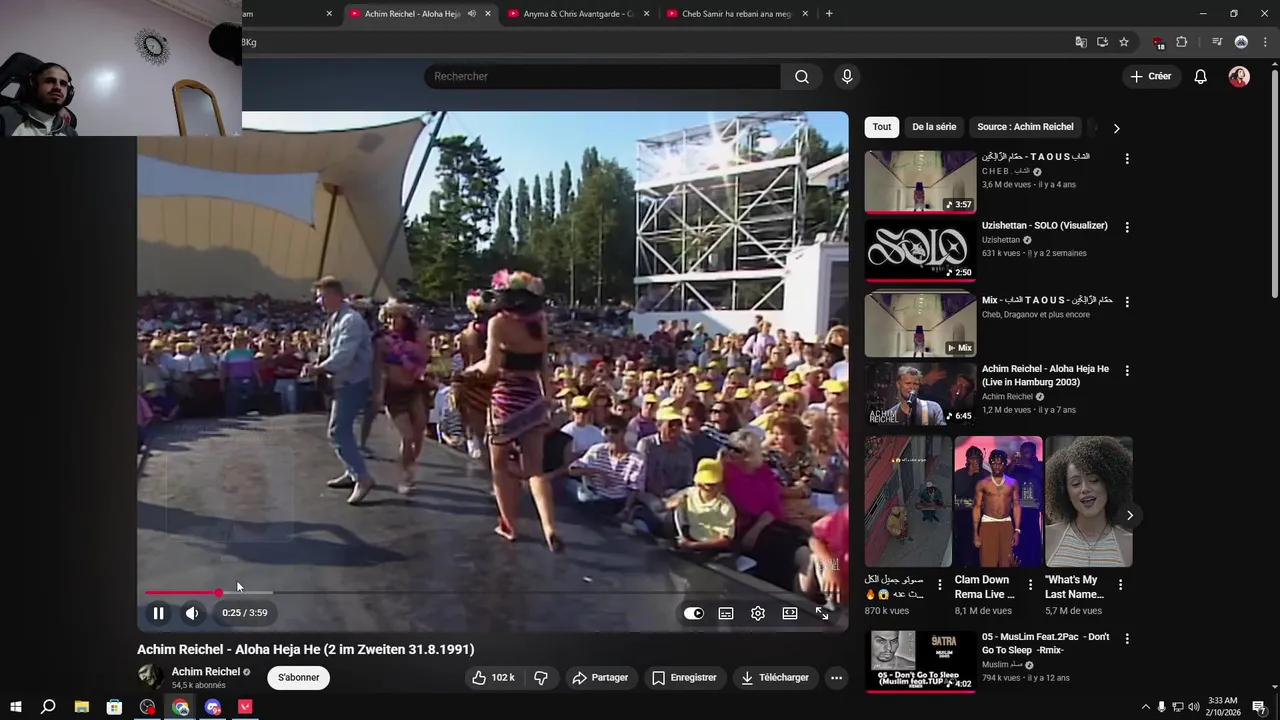Screen dimensions: 1280x720
Task: Open the Créer menu
Action: click(1151, 76)
